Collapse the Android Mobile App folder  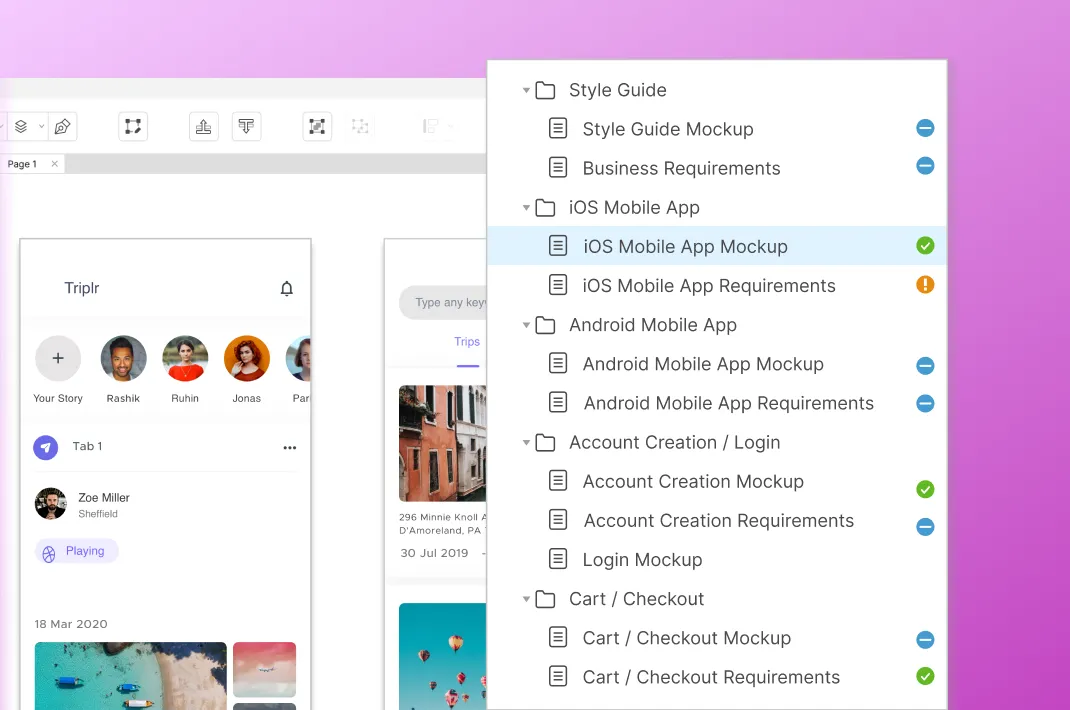point(526,326)
